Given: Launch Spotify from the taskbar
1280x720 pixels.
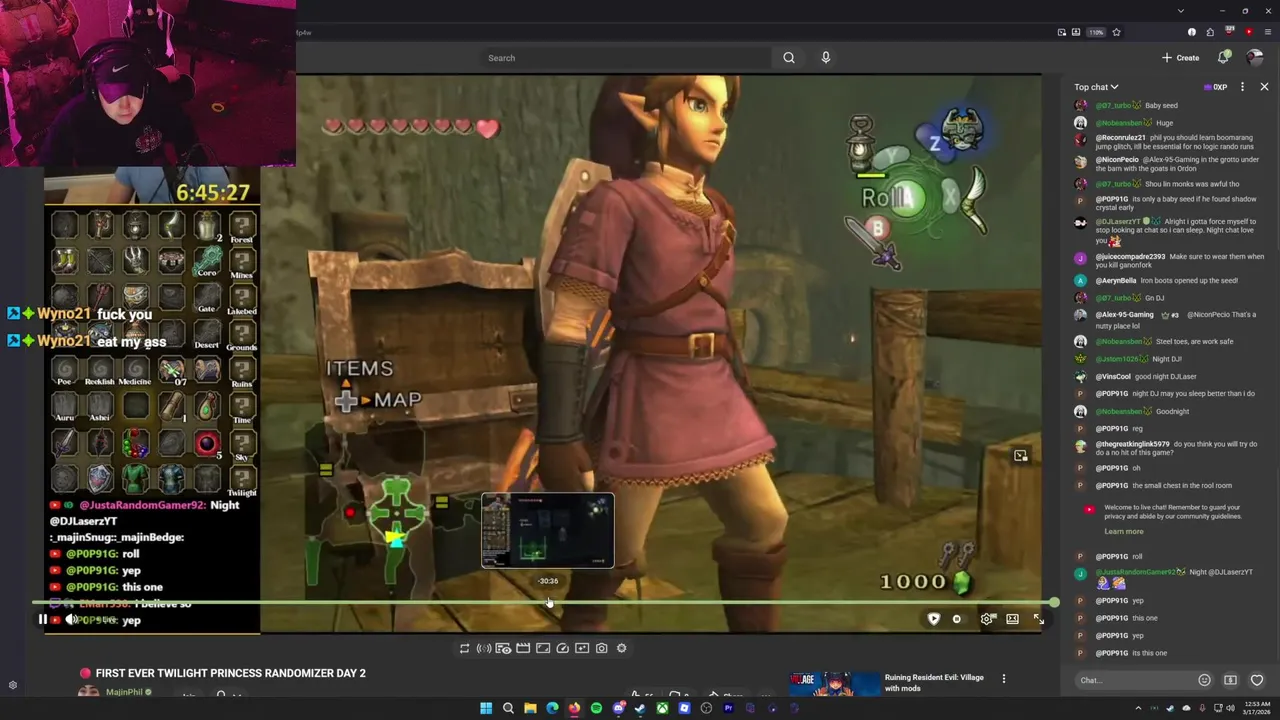Looking at the screenshot, I should (x=596, y=709).
